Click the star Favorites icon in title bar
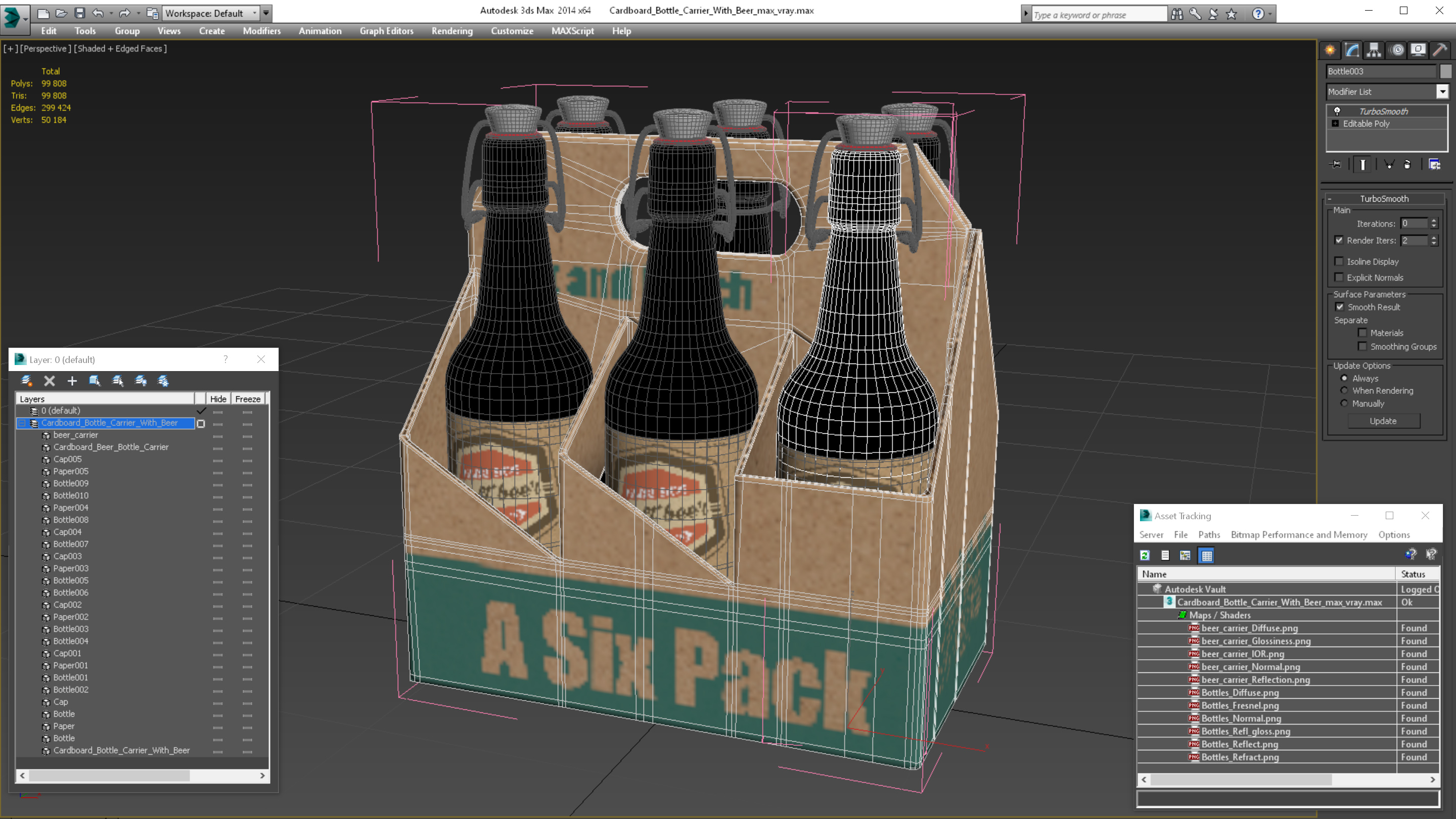1456x819 pixels. (x=1232, y=14)
